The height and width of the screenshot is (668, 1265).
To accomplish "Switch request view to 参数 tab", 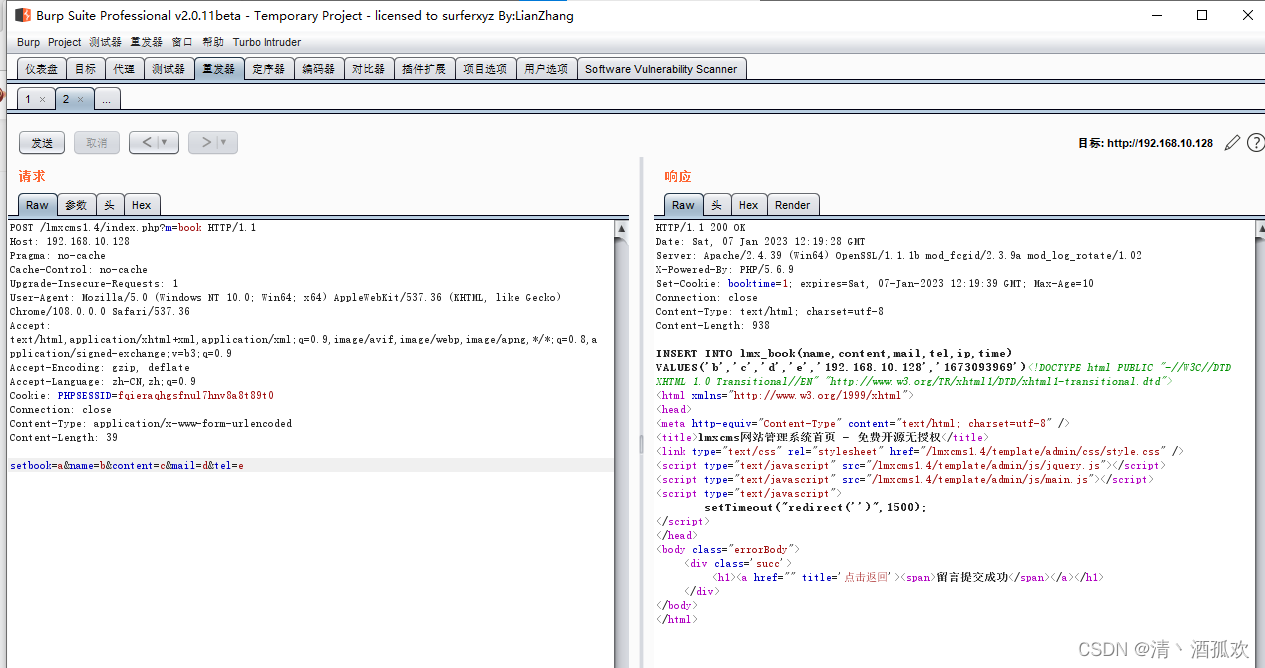I will 76,205.
